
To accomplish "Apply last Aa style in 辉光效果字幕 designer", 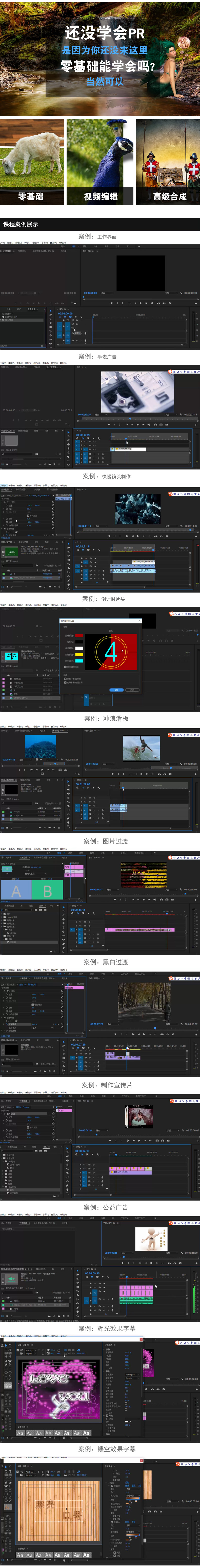I will tap(86, 1434).
